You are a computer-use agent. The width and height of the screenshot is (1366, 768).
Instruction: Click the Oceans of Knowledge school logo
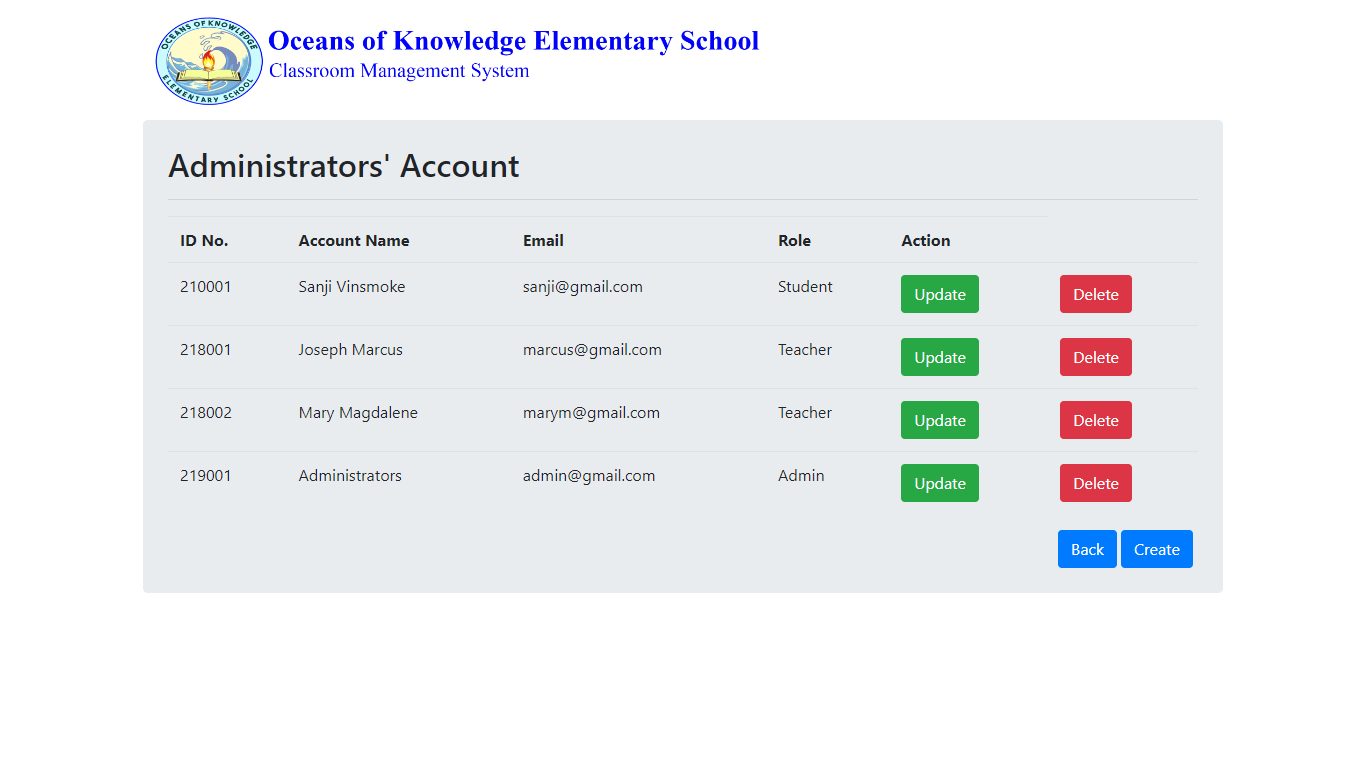[x=209, y=61]
